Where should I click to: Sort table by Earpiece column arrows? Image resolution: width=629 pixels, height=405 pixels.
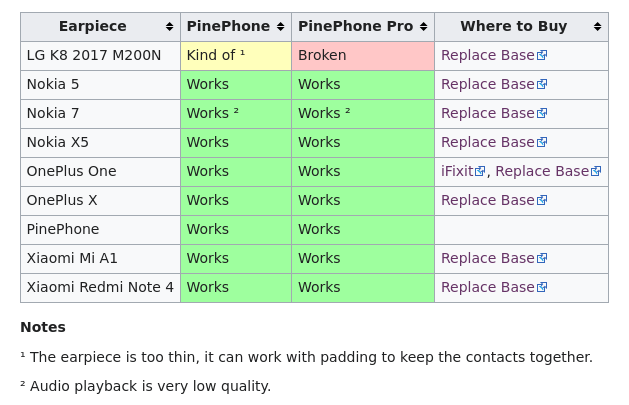tap(170, 27)
